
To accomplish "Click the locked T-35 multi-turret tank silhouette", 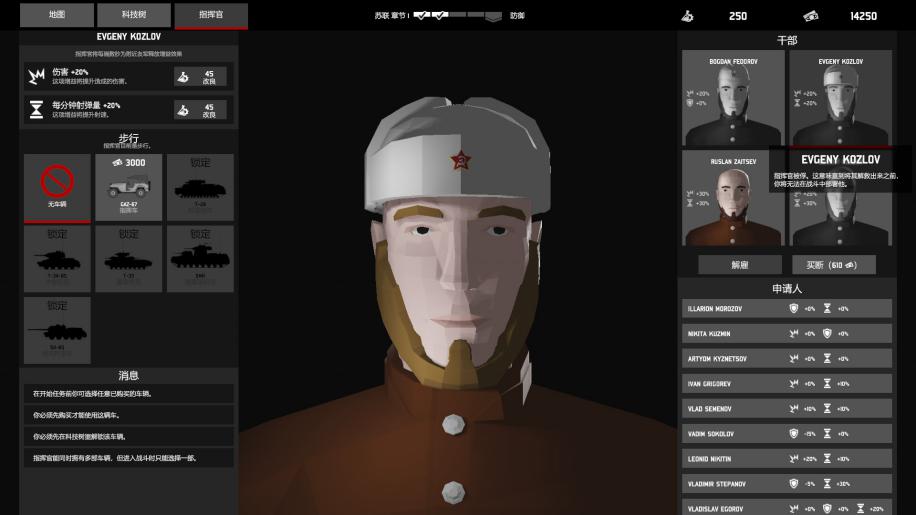I will (200, 259).
